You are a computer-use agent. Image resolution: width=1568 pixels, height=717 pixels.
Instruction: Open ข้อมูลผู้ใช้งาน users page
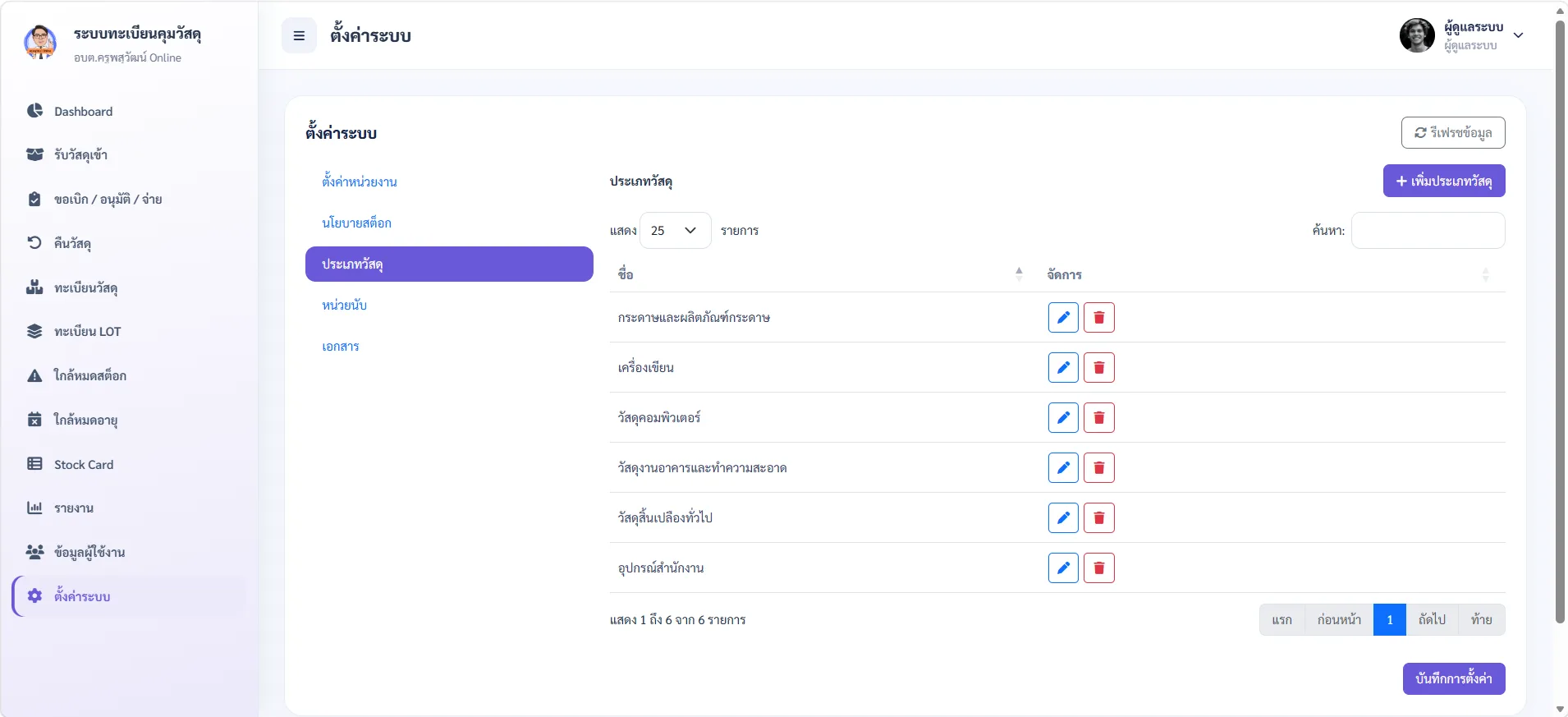click(130, 553)
